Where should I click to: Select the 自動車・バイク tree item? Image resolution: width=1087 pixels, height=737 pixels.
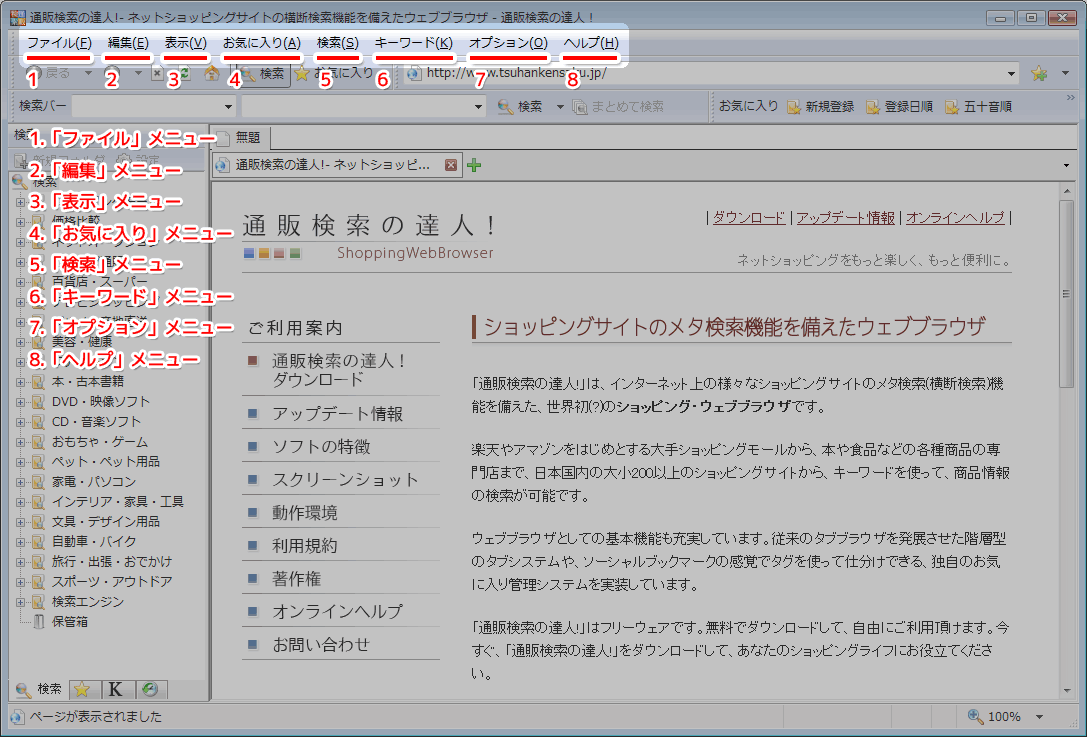pyautogui.click(x=94, y=541)
